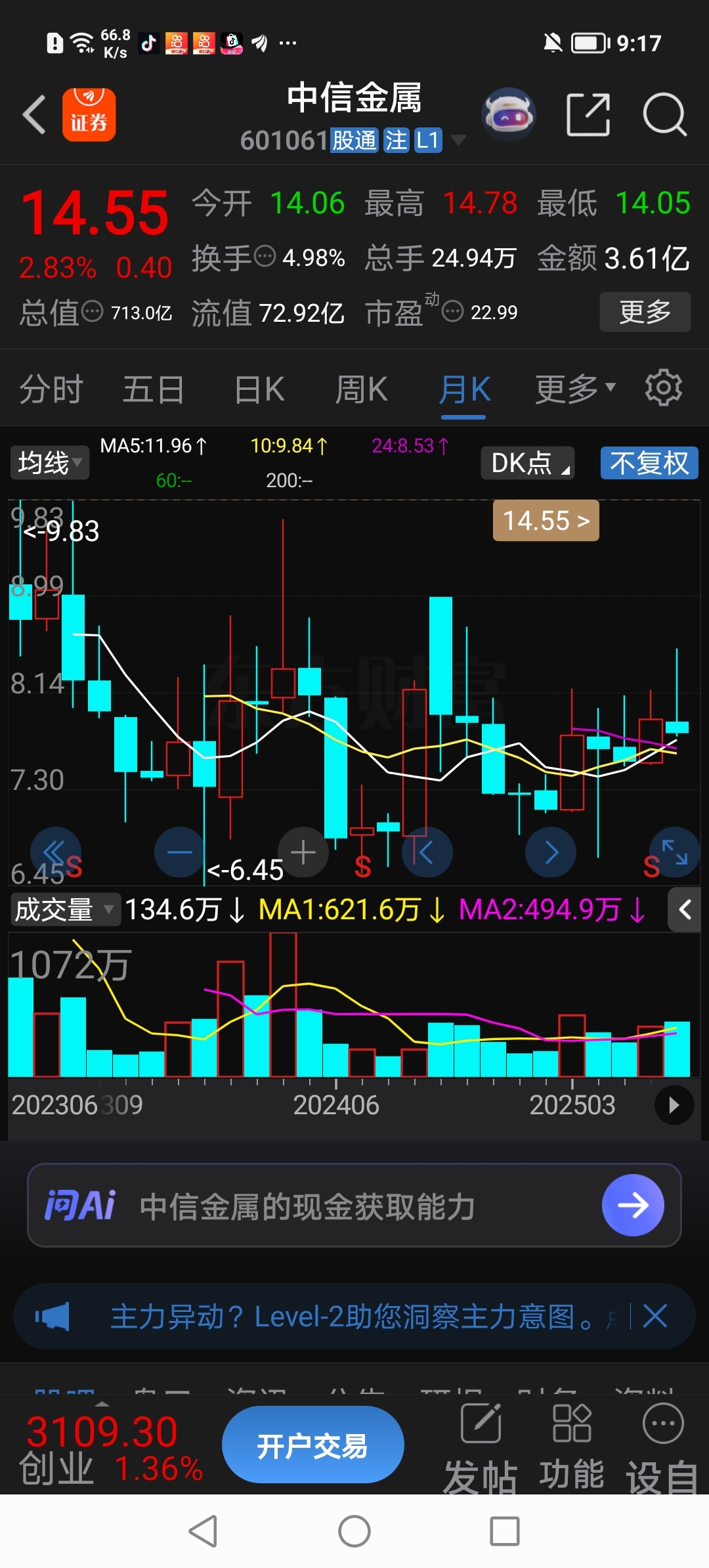This screenshot has width=709, height=1568.
Task: Tap the red S marker under 202406 candles
Action: click(x=362, y=867)
